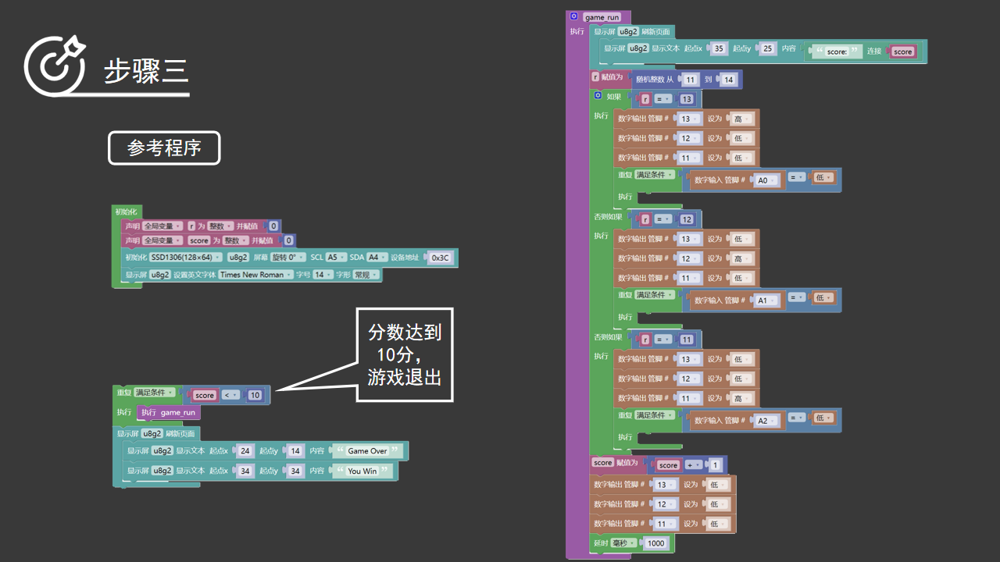The image size is (1000, 562).
Task: Open the 低 dropdown compared with pin A0
Action: 823,177
